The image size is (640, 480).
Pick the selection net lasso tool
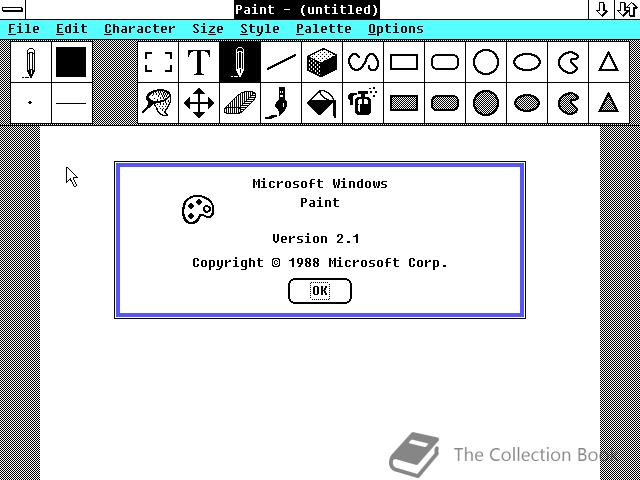coord(158,103)
